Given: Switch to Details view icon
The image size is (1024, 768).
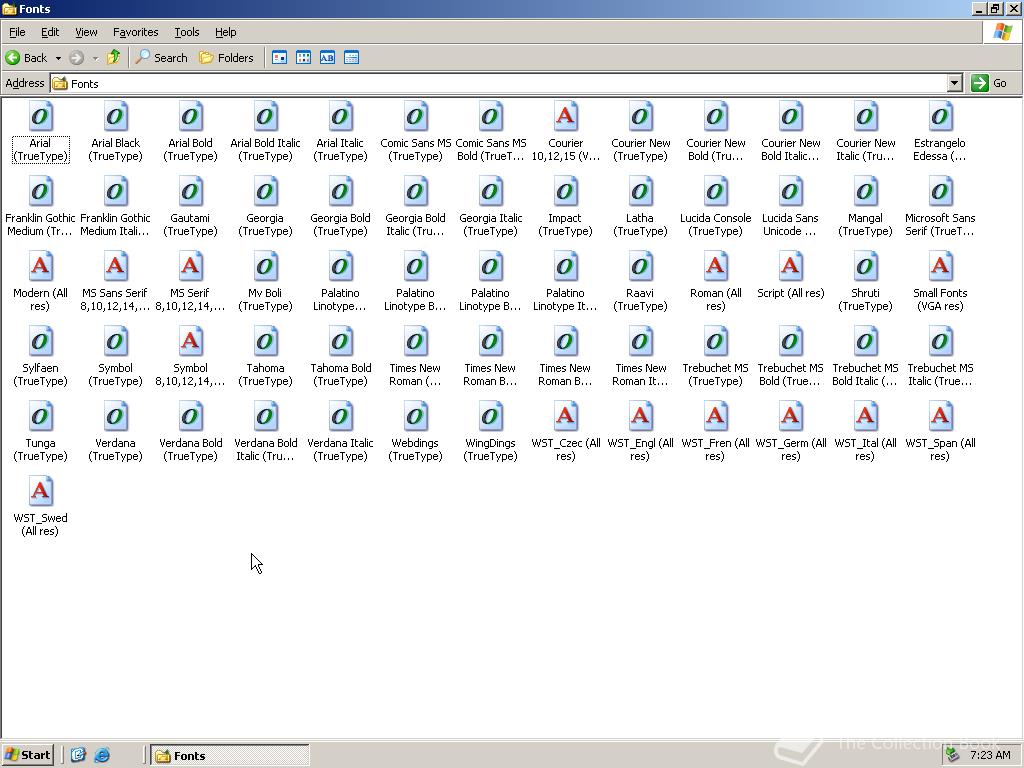Looking at the screenshot, I should pyautogui.click(x=351, y=57).
